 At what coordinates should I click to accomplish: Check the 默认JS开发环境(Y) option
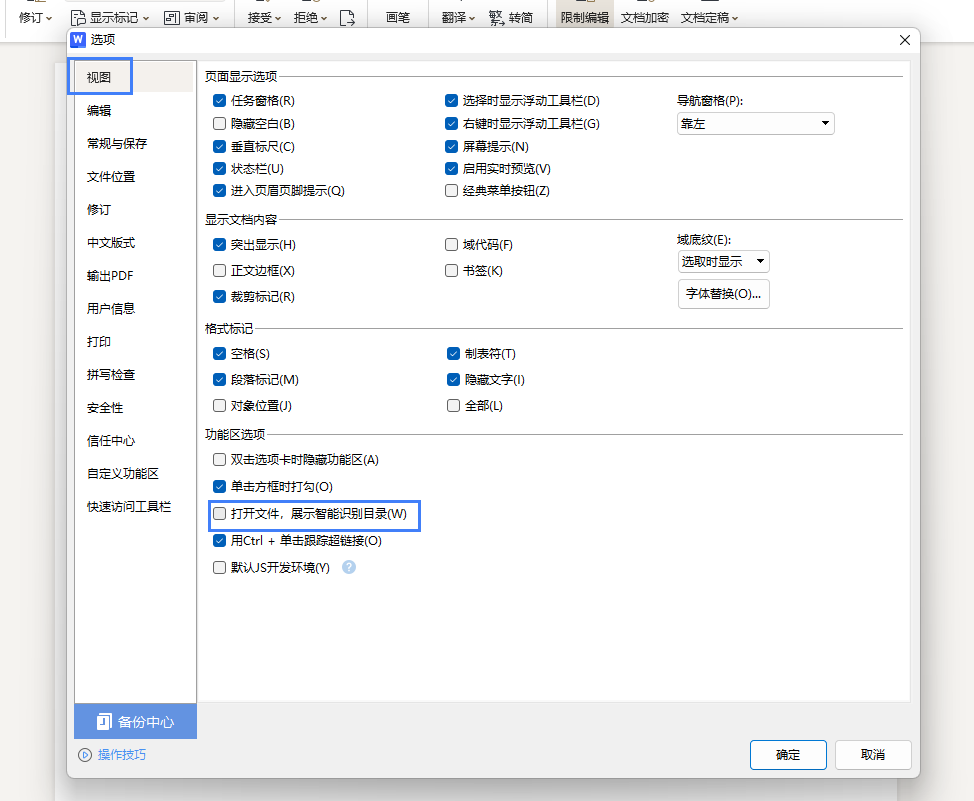[219, 567]
